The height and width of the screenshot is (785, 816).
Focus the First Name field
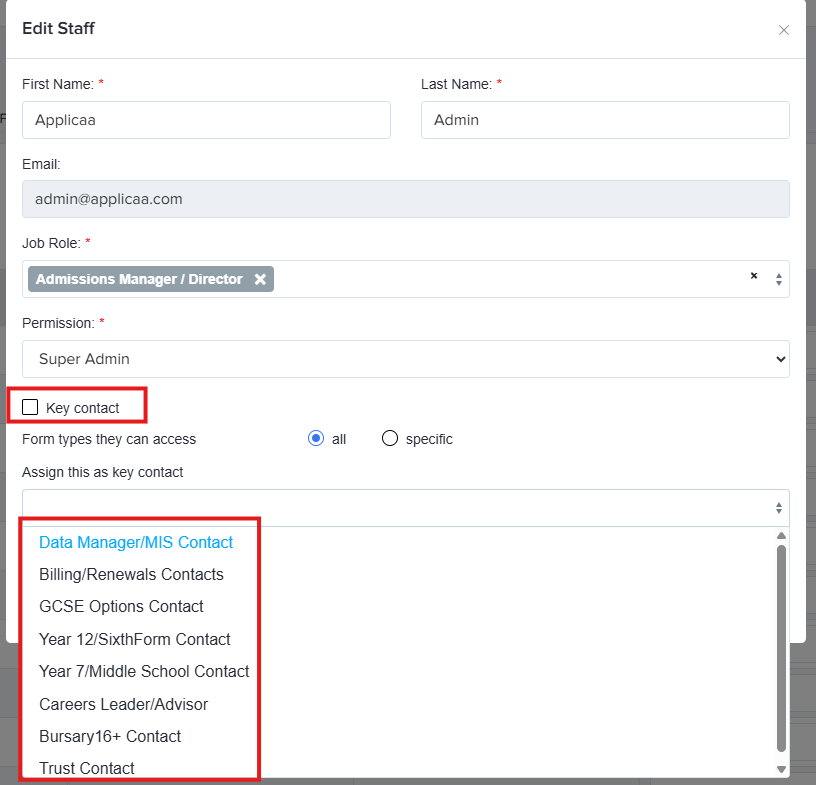pyautogui.click(x=206, y=120)
